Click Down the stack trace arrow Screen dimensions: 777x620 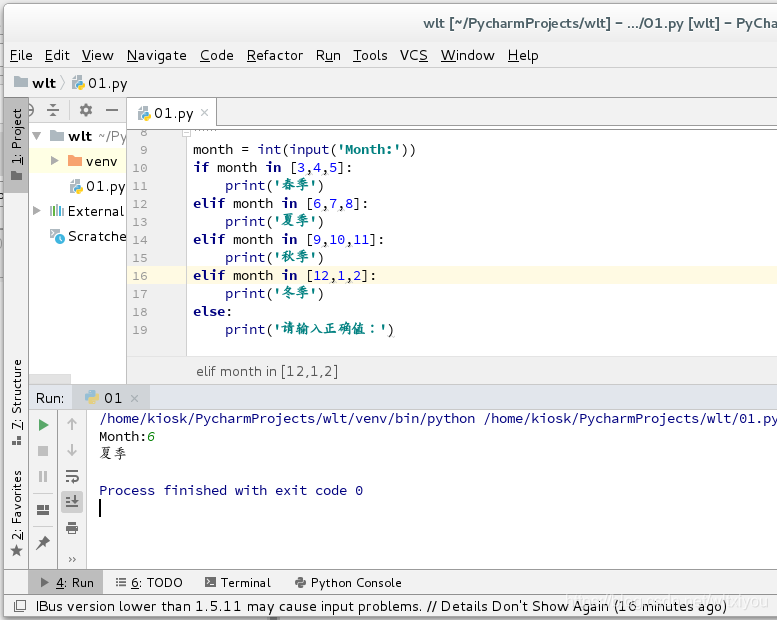(x=72, y=450)
